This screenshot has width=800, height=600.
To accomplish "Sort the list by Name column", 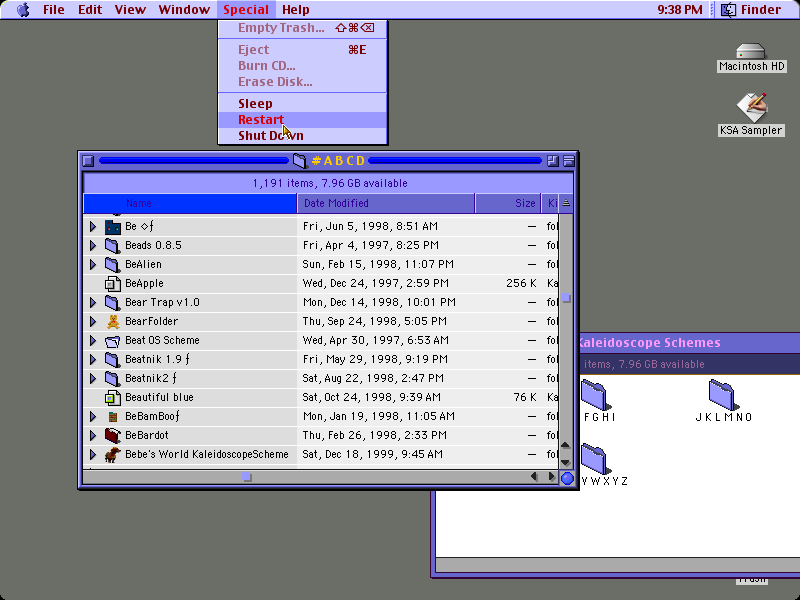I will (190, 203).
